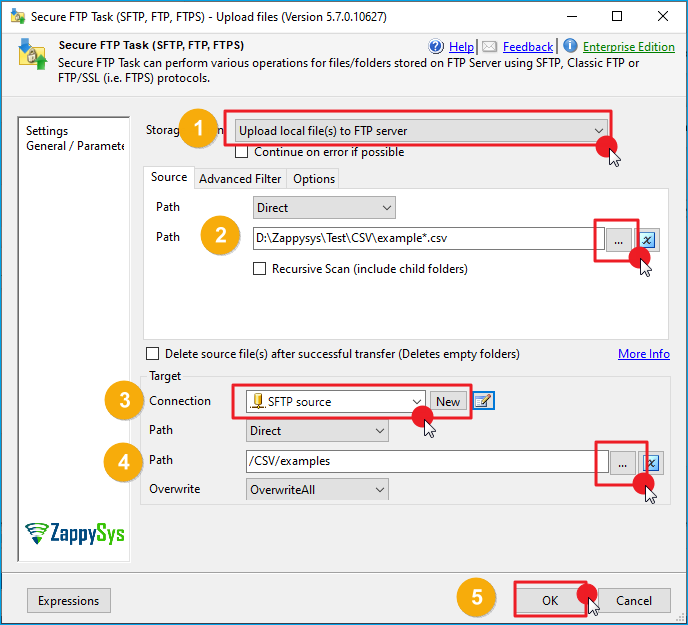
Task: Click the source path variable (x) icon
Action: pos(648,240)
